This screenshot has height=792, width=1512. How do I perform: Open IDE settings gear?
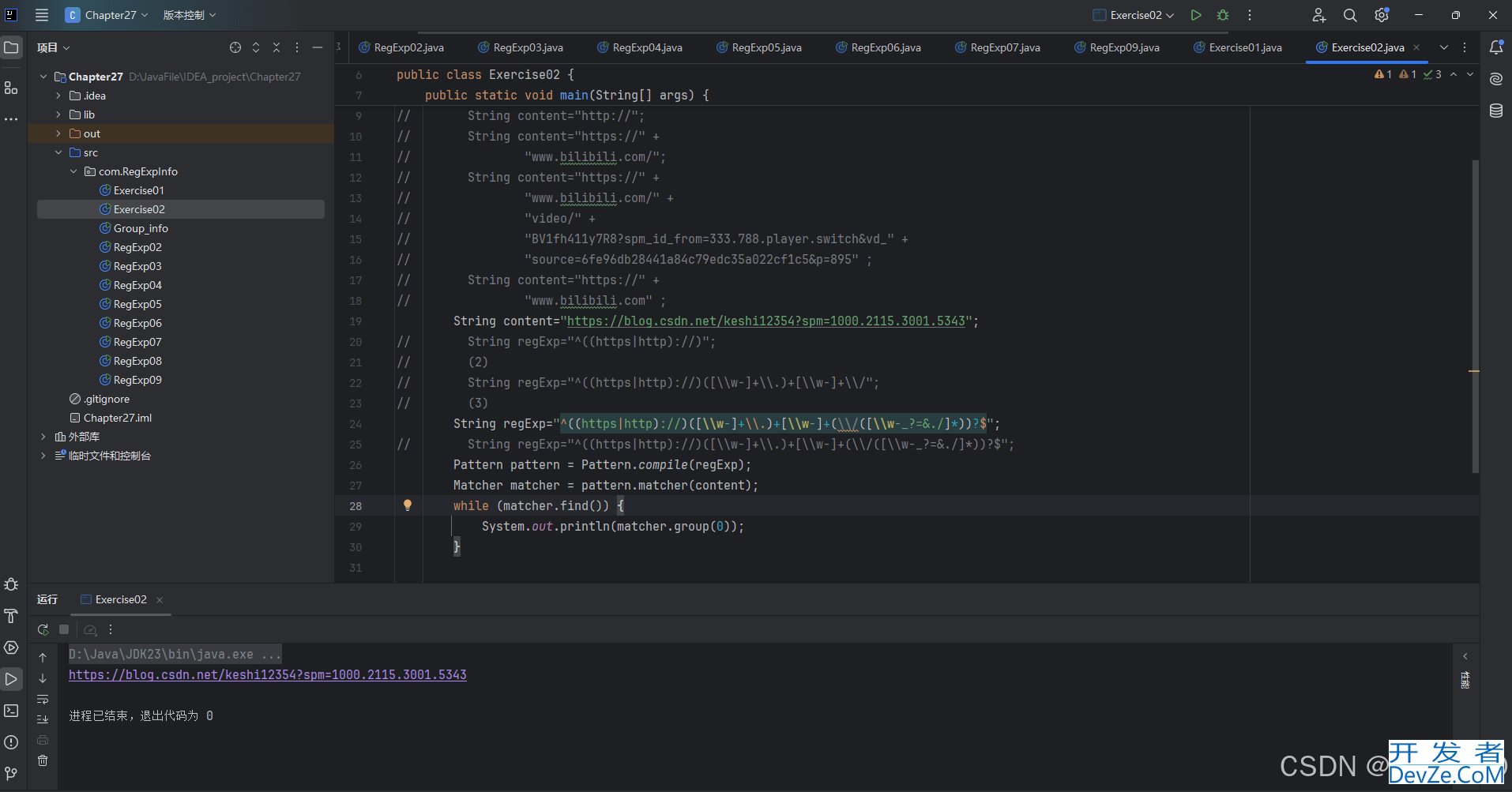click(x=1382, y=15)
